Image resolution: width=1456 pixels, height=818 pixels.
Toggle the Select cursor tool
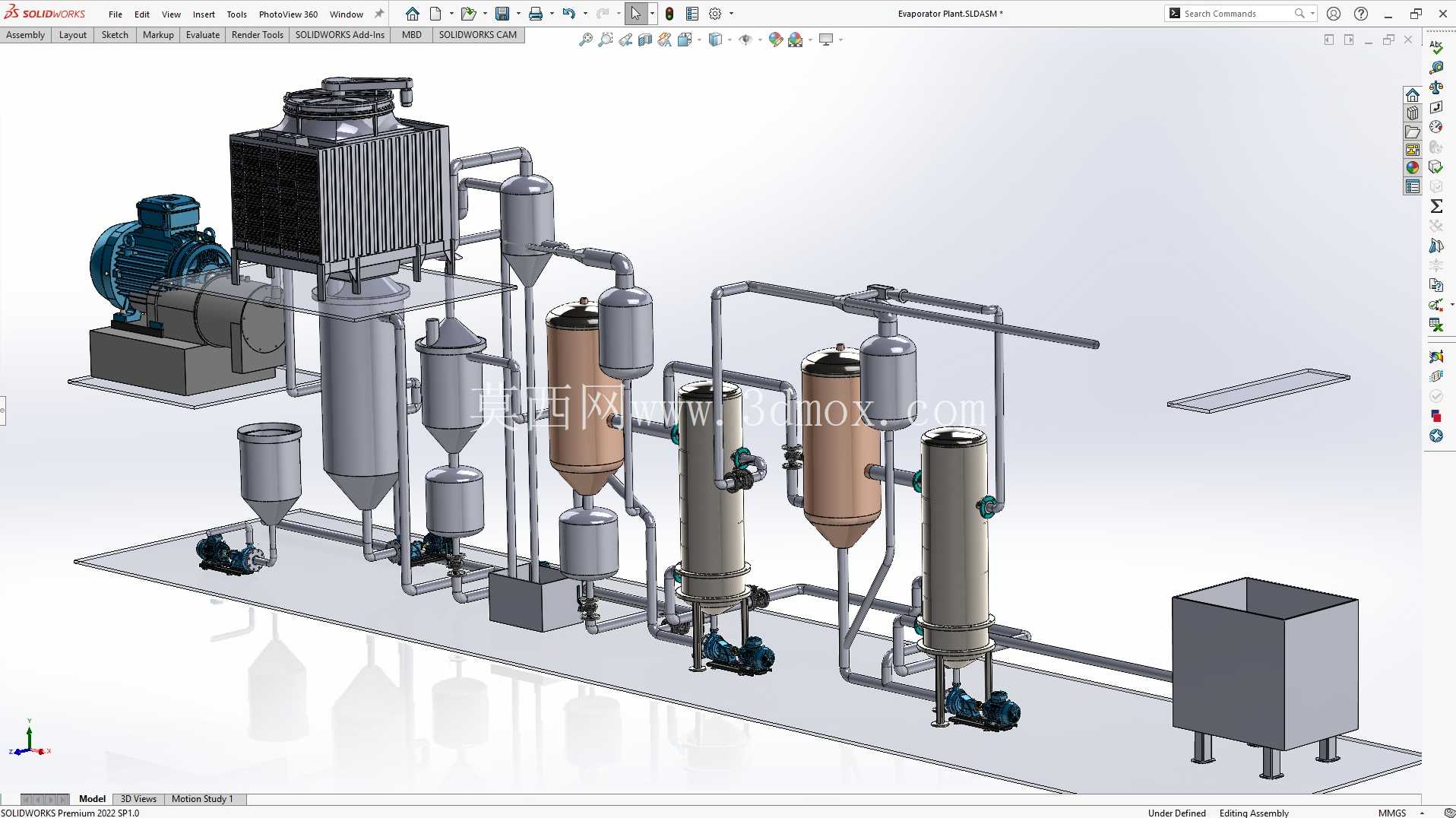point(635,14)
